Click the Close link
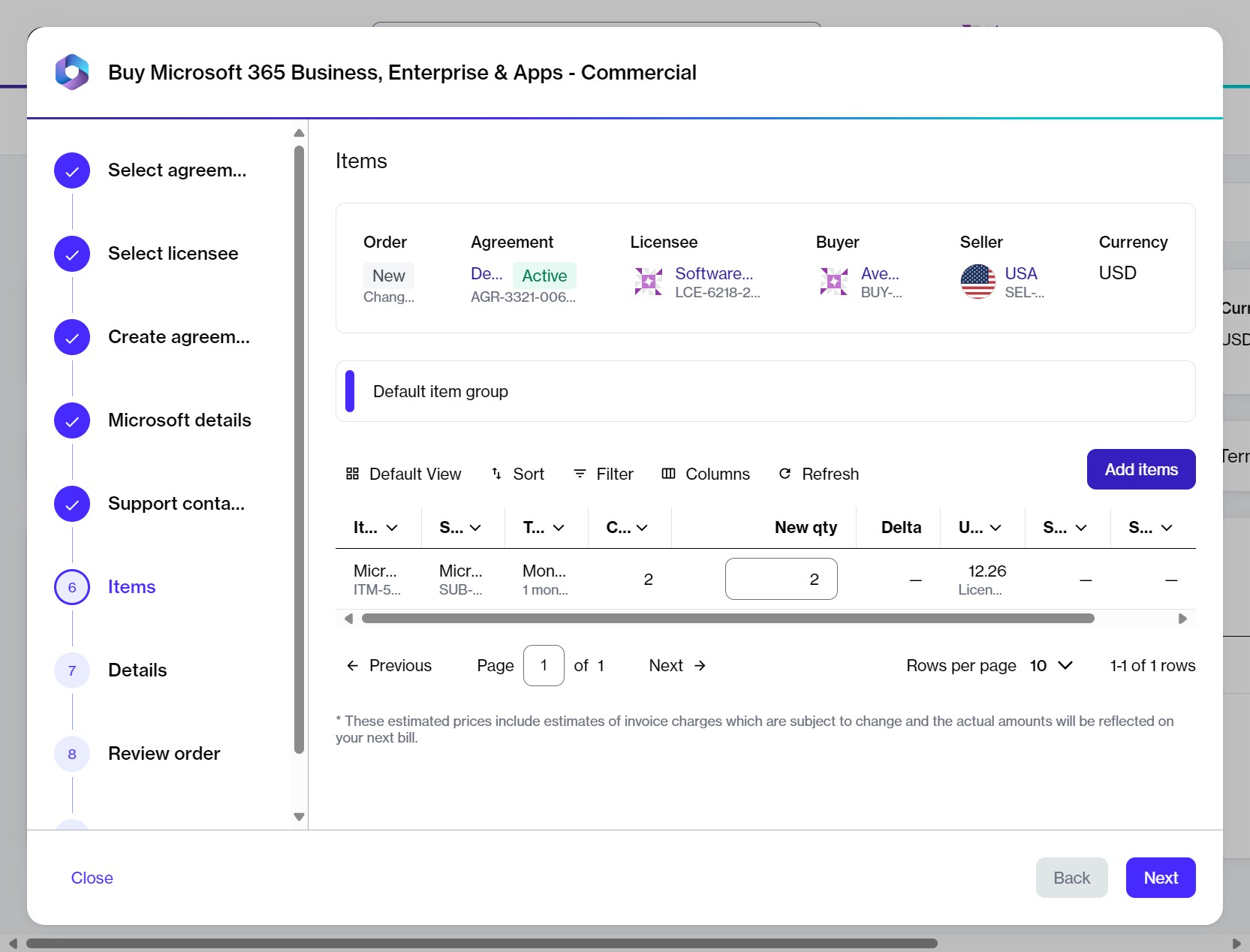The height and width of the screenshot is (952, 1250). click(x=92, y=878)
